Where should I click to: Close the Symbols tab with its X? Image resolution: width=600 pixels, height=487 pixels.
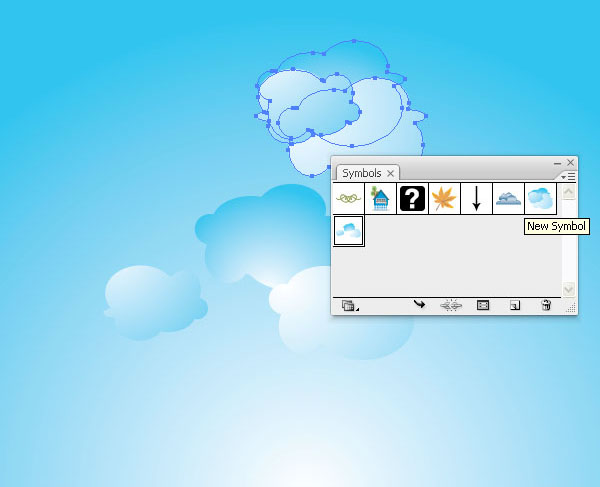point(390,174)
